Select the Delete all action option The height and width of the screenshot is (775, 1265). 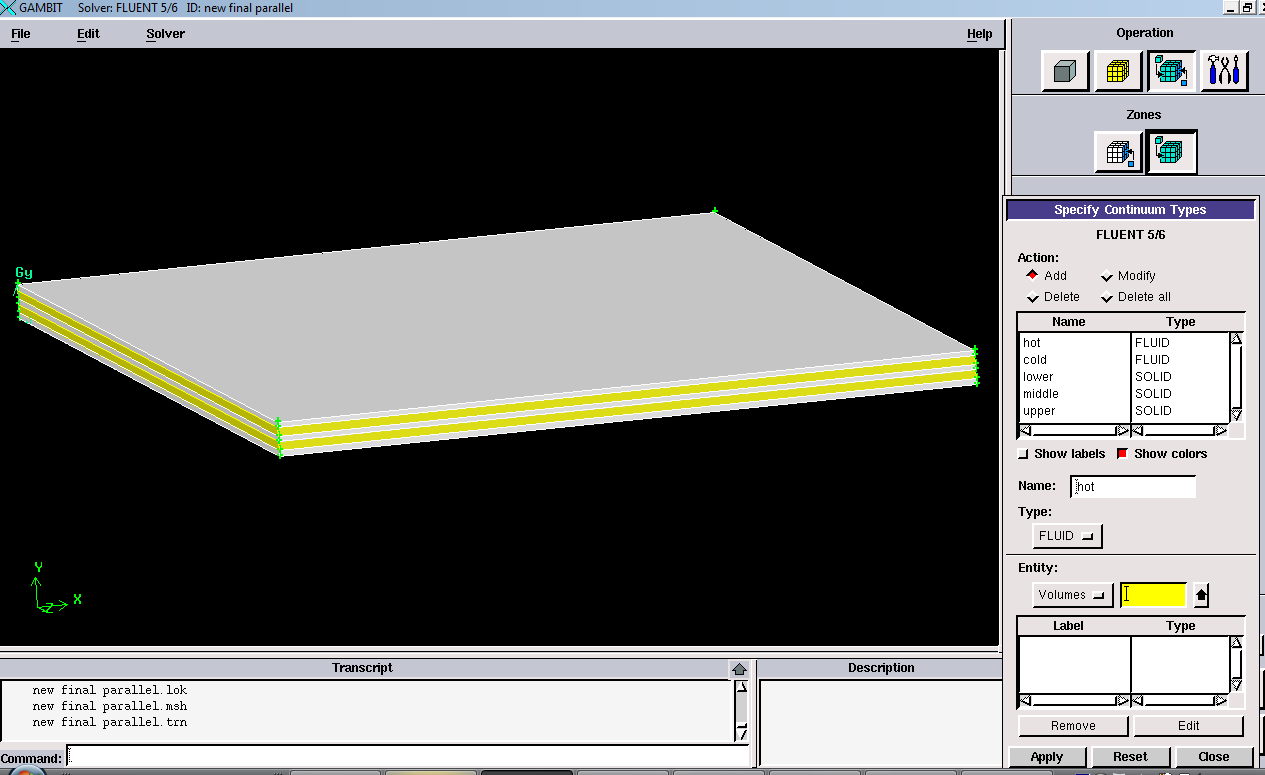coord(1107,297)
